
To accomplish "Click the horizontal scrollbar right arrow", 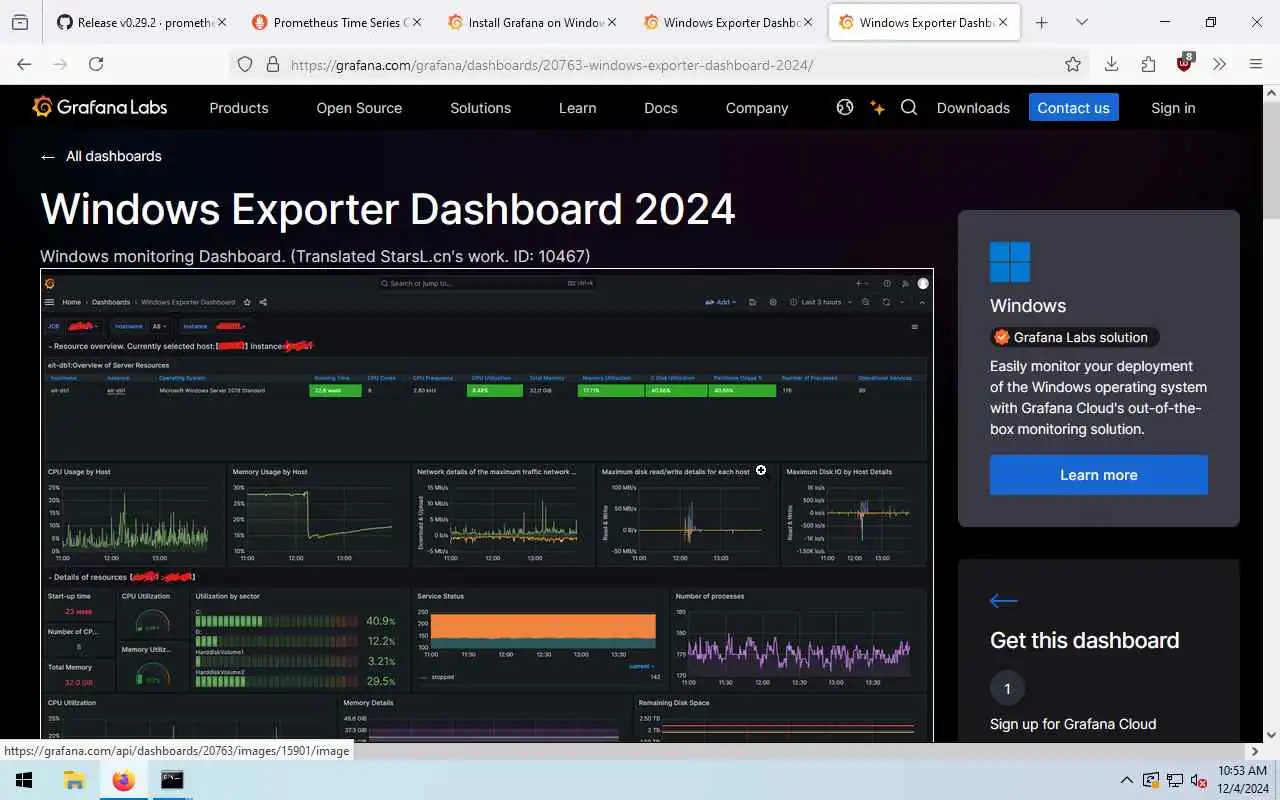I will (1255, 751).
